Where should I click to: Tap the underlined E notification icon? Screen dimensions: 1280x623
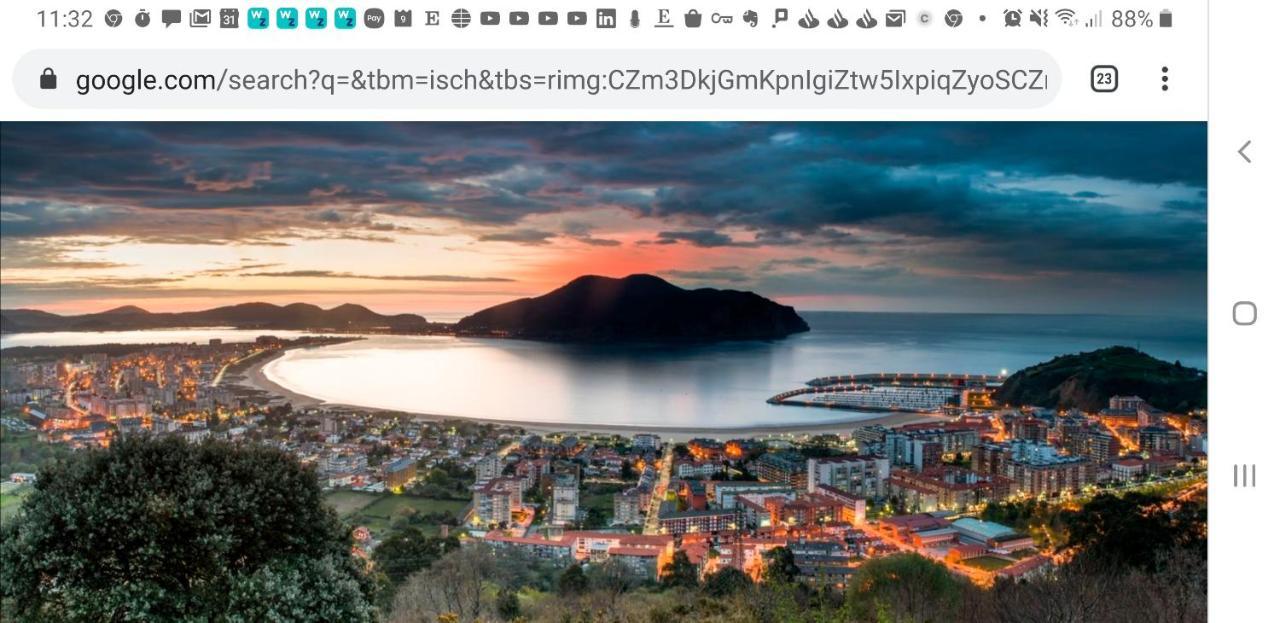tap(664, 19)
